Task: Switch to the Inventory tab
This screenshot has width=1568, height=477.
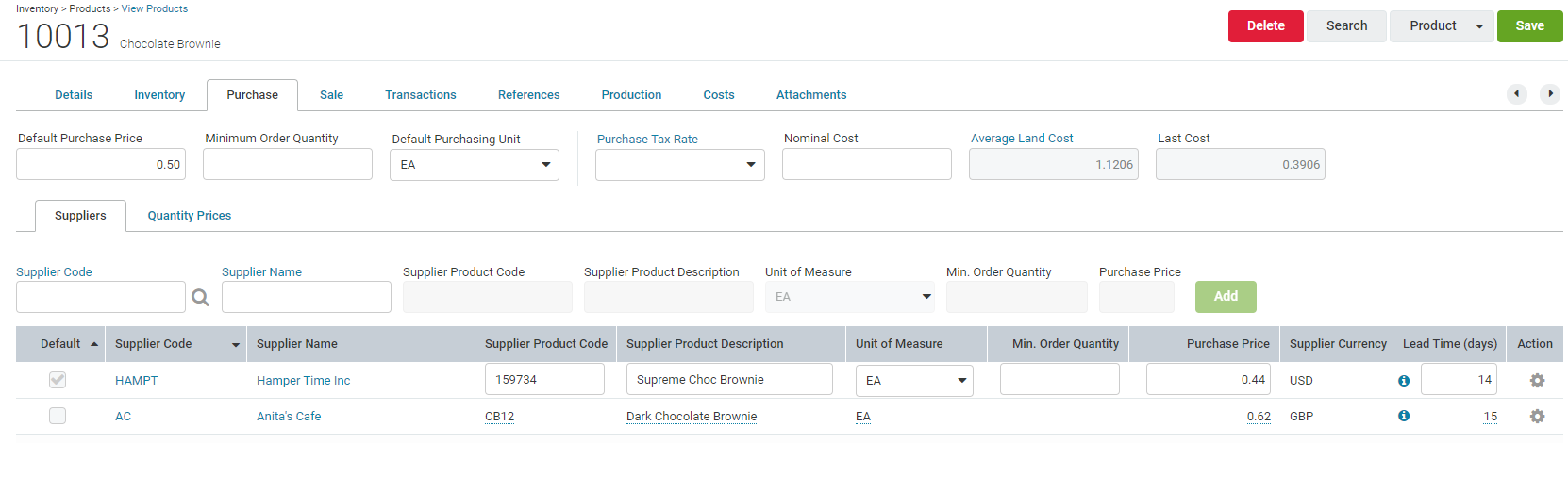Action: (x=159, y=95)
